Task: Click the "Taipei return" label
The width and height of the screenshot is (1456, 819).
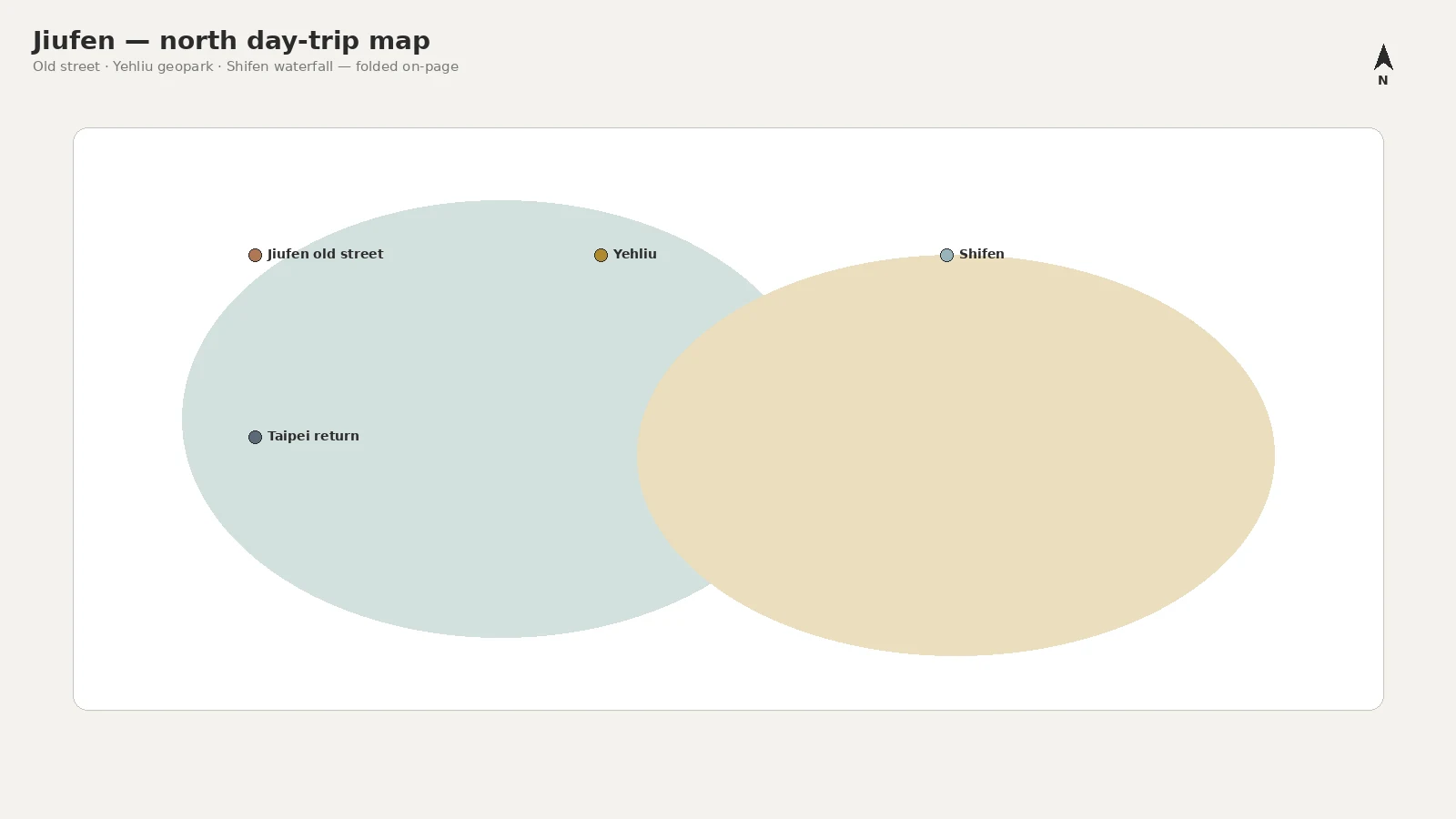Action: tap(313, 436)
